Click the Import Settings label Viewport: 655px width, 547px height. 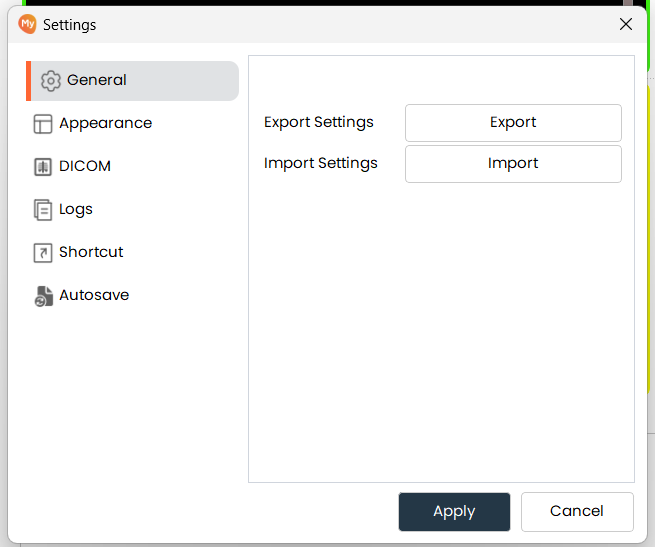click(321, 163)
